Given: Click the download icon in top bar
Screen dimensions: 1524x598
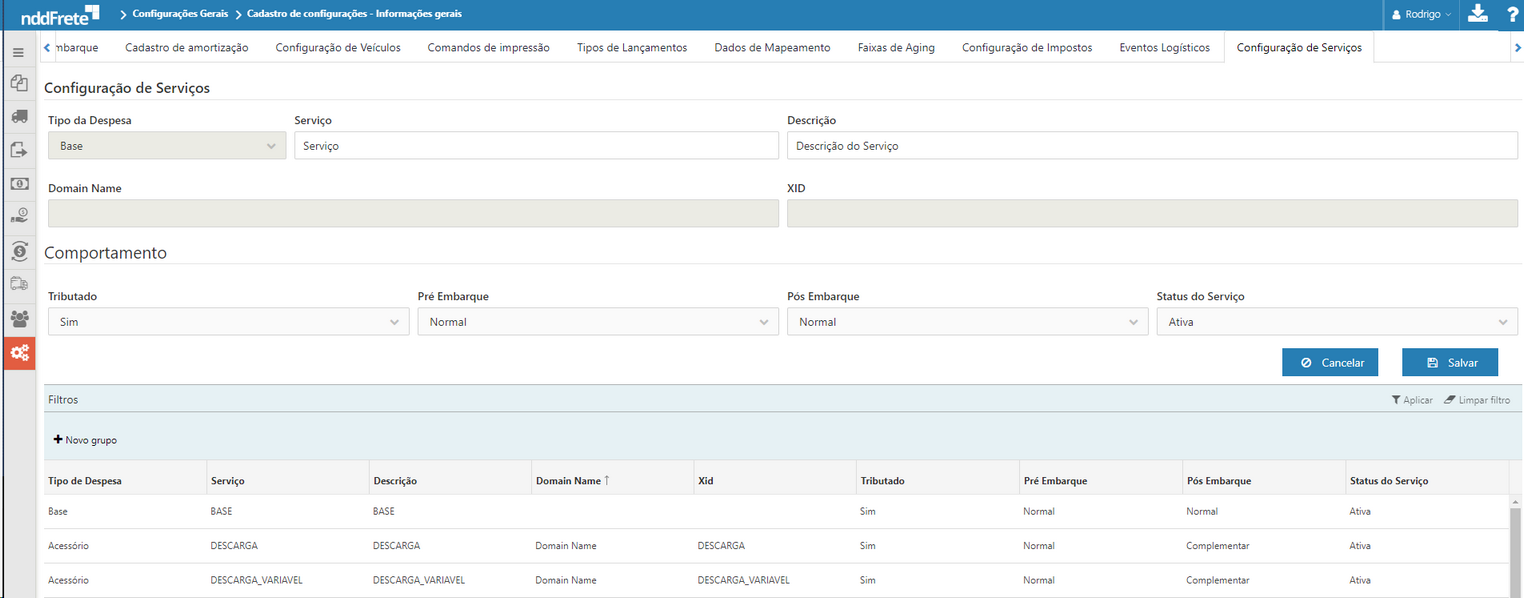Looking at the screenshot, I should [1477, 14].
